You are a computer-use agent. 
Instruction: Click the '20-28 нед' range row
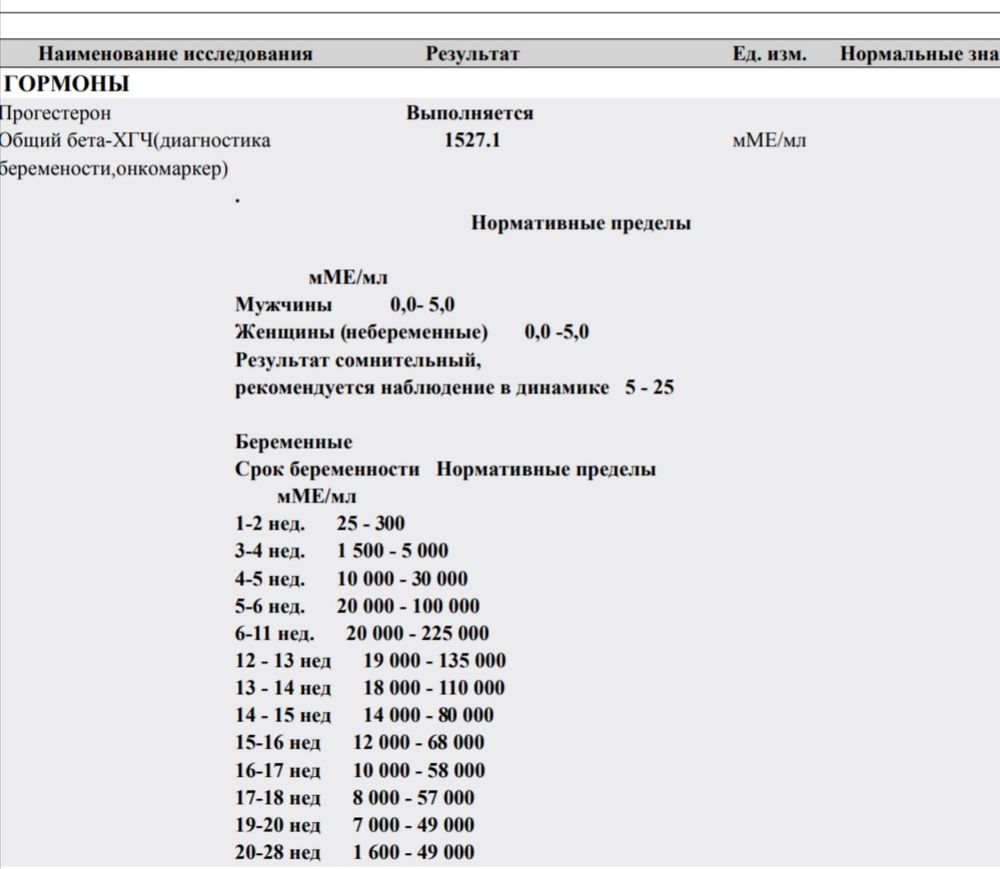tap(355, 852)
